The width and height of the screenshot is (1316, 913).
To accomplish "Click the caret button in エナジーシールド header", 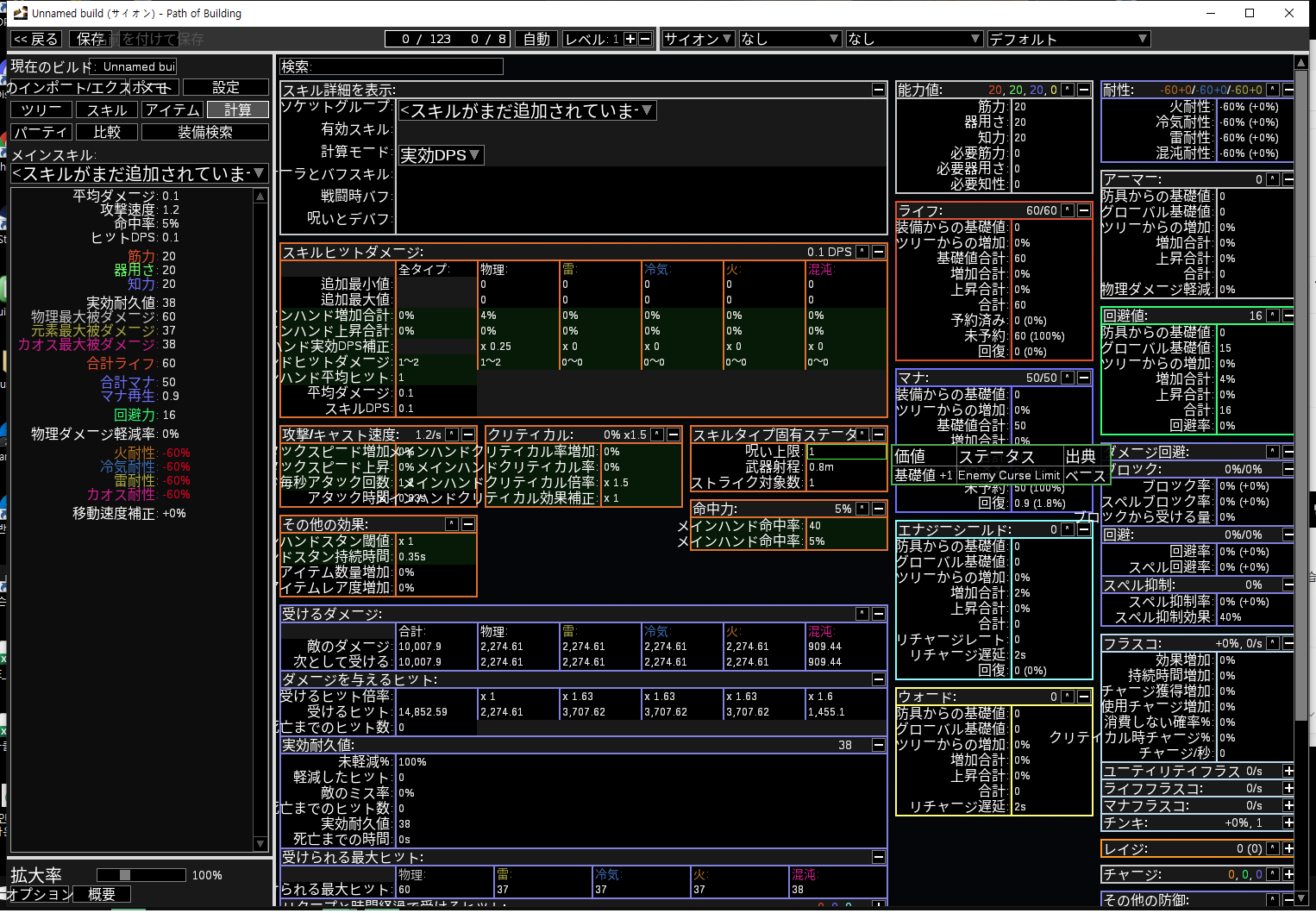I will 1068,529.
